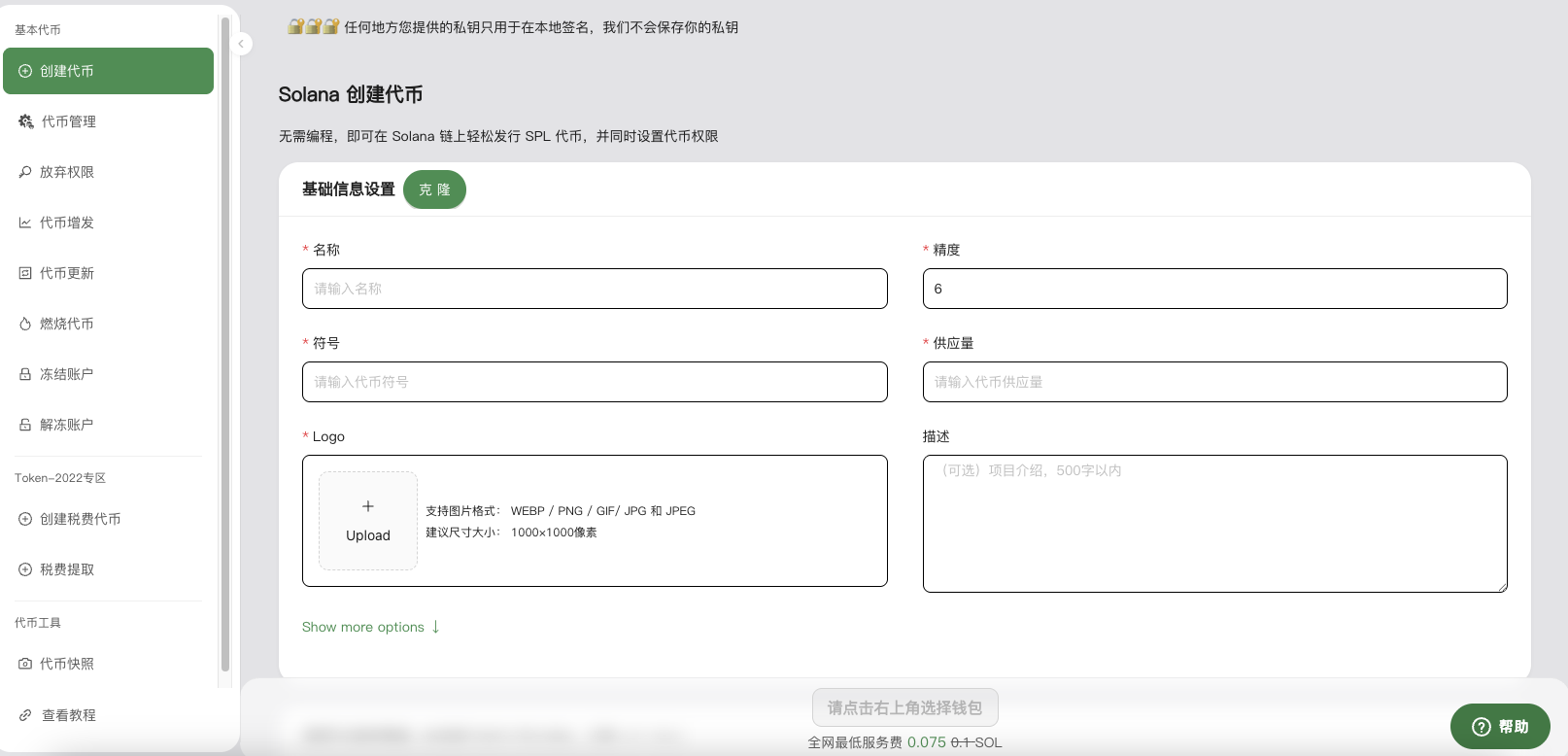
Task: Open 代币增发 menu item
Action: (x=108, y=223)
